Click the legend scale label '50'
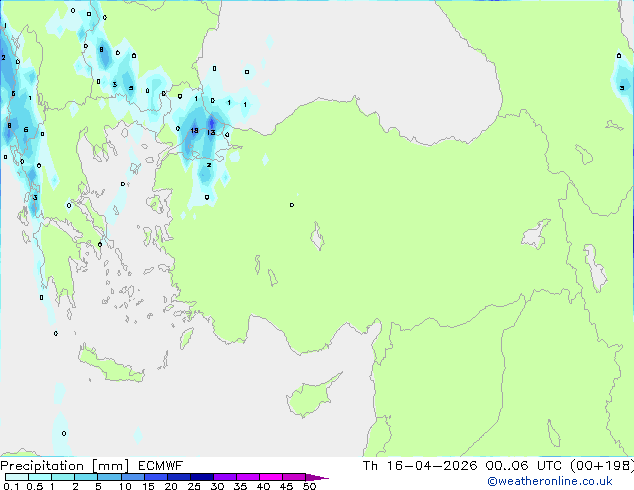634x490 pixels. pos(309,486)
